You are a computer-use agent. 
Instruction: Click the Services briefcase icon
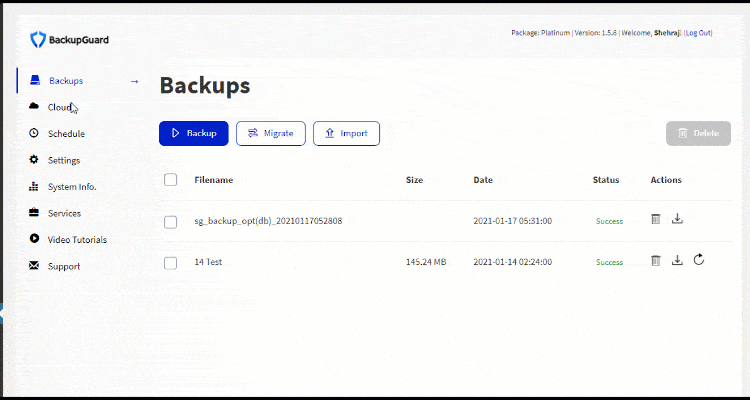pyautogui.click(x=33, y=212)
